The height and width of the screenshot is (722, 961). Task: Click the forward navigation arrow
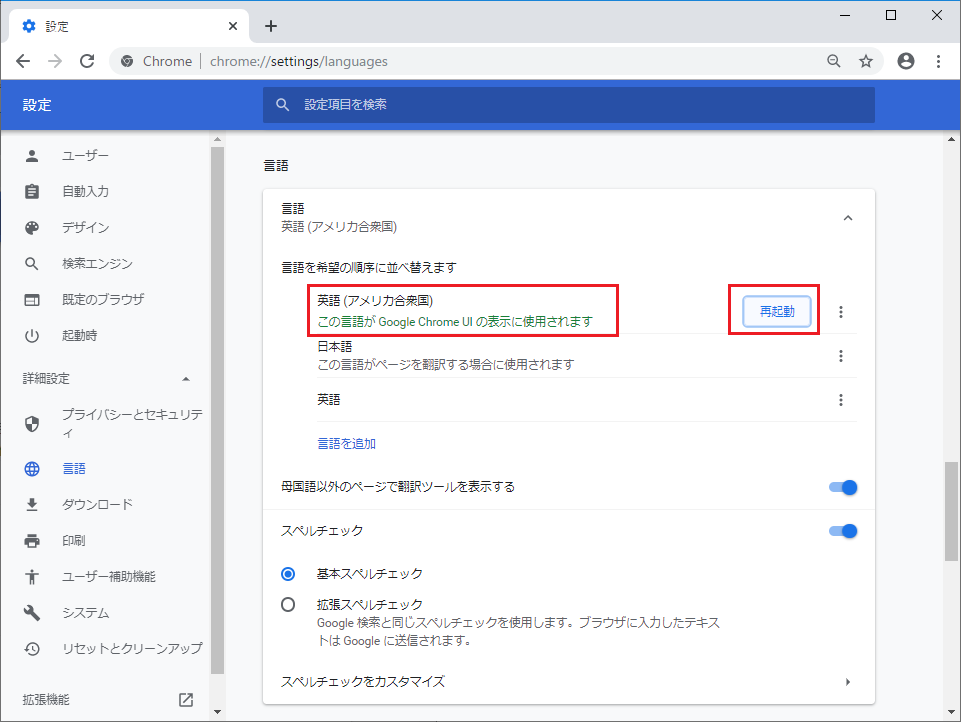55,61
